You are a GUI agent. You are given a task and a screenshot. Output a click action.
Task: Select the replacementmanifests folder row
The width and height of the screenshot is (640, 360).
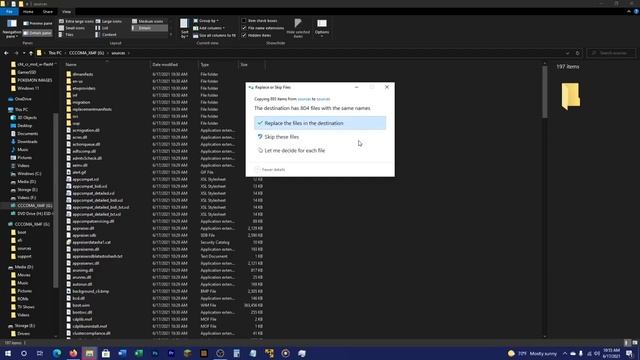pyautogui.click(x=92, y=109)
